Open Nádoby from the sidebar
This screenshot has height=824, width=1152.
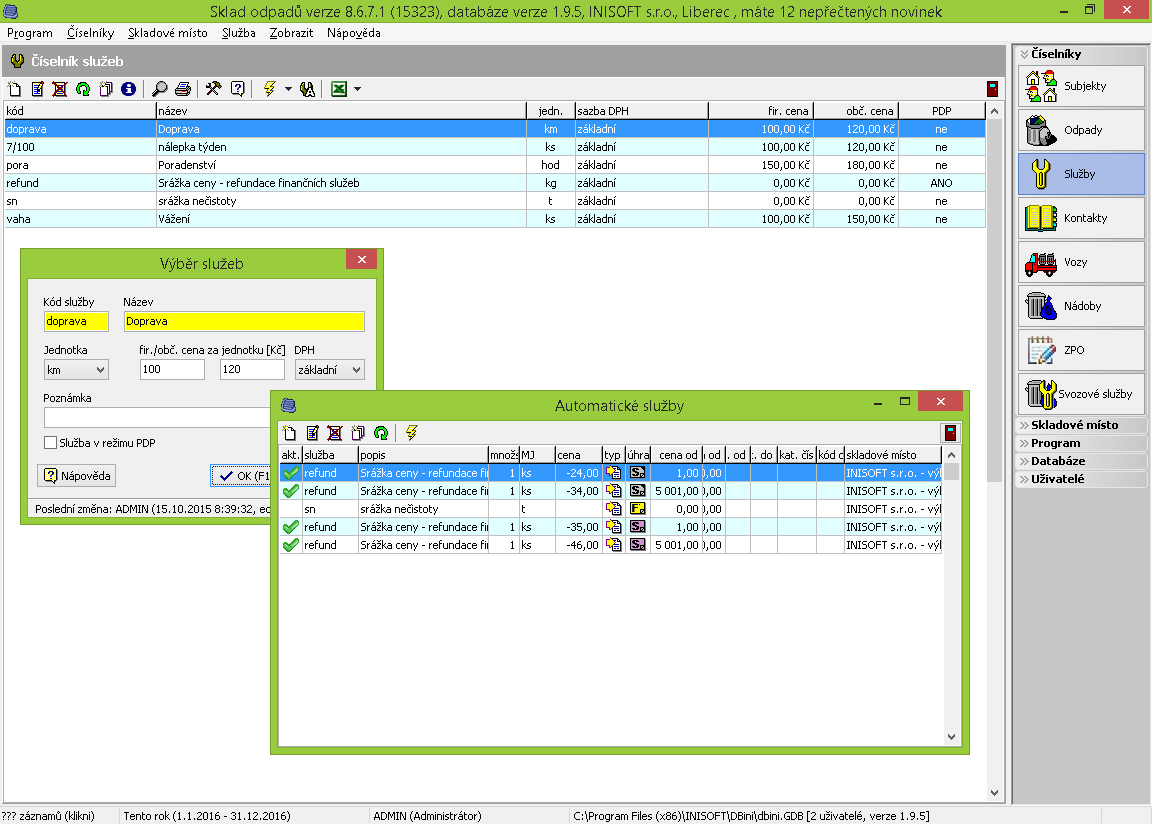pos(1081,306)
